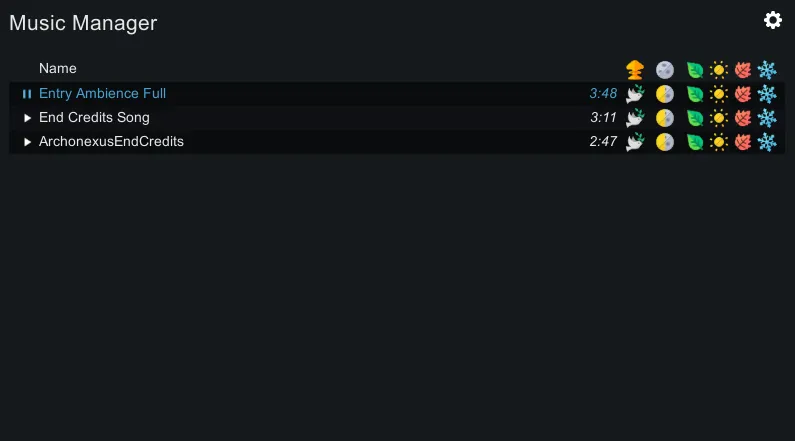Click the mushroom cloud header icon

[x=635, y=70]
